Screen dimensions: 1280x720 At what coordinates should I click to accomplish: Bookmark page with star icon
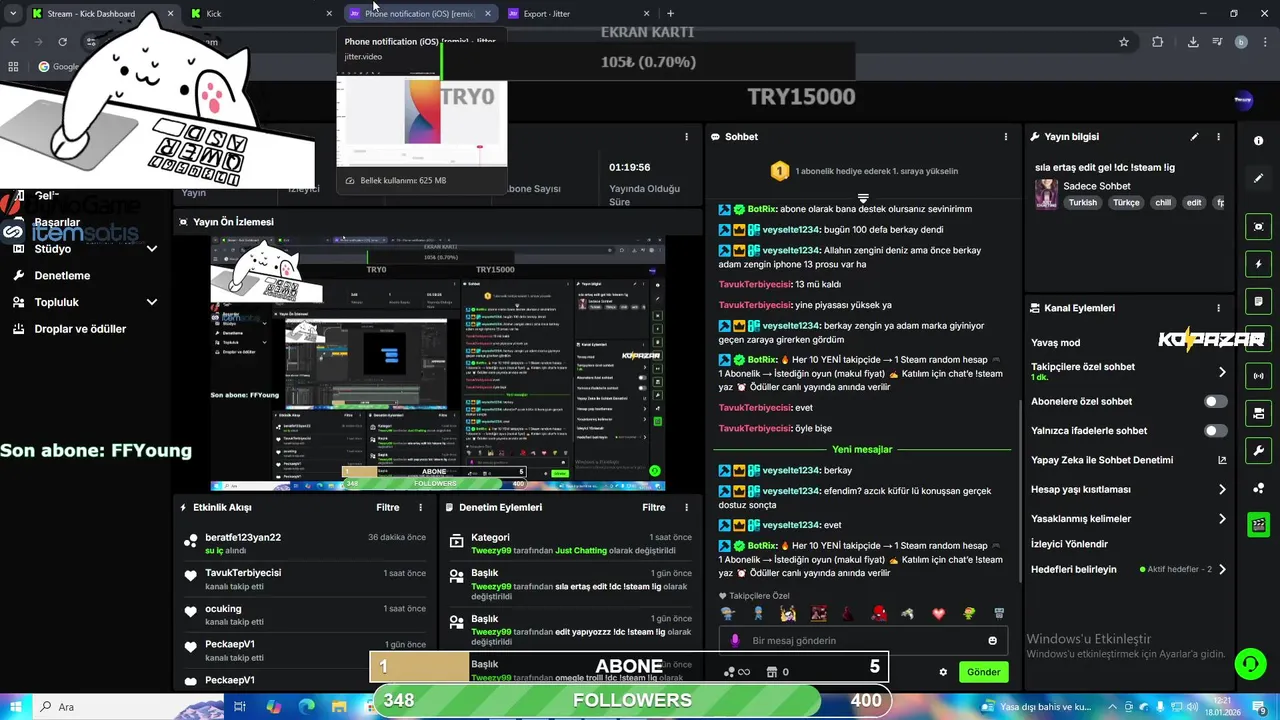pos(1124,42)
